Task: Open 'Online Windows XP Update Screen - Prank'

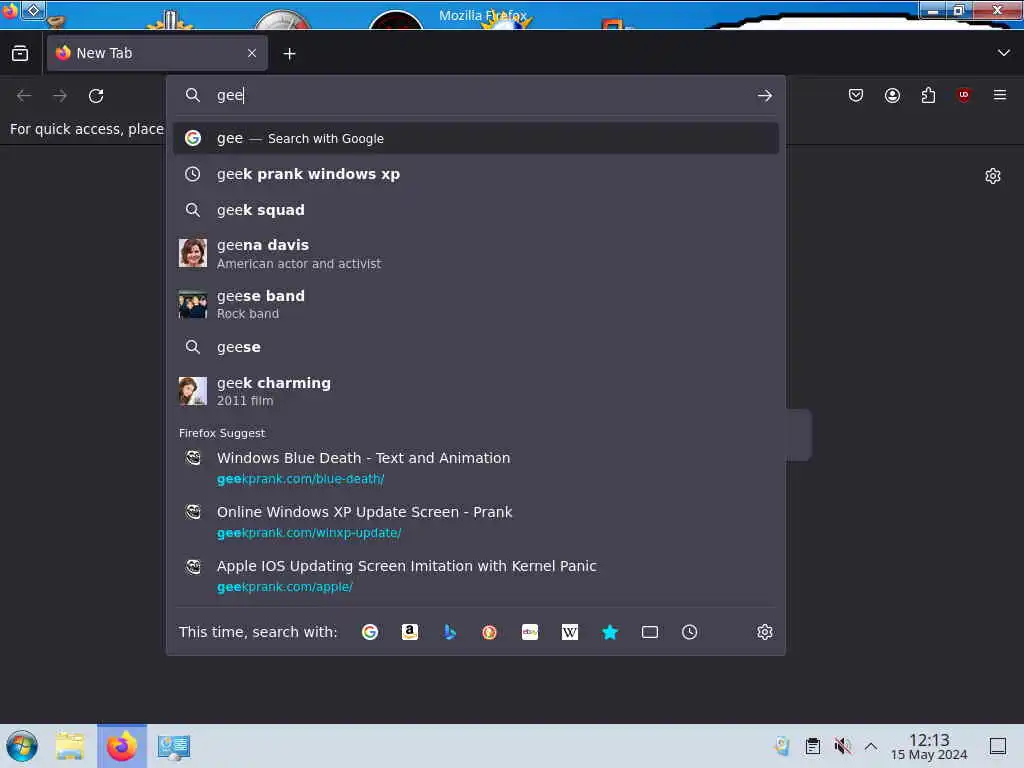Action: pyautogui.click(x=475, y=522)
